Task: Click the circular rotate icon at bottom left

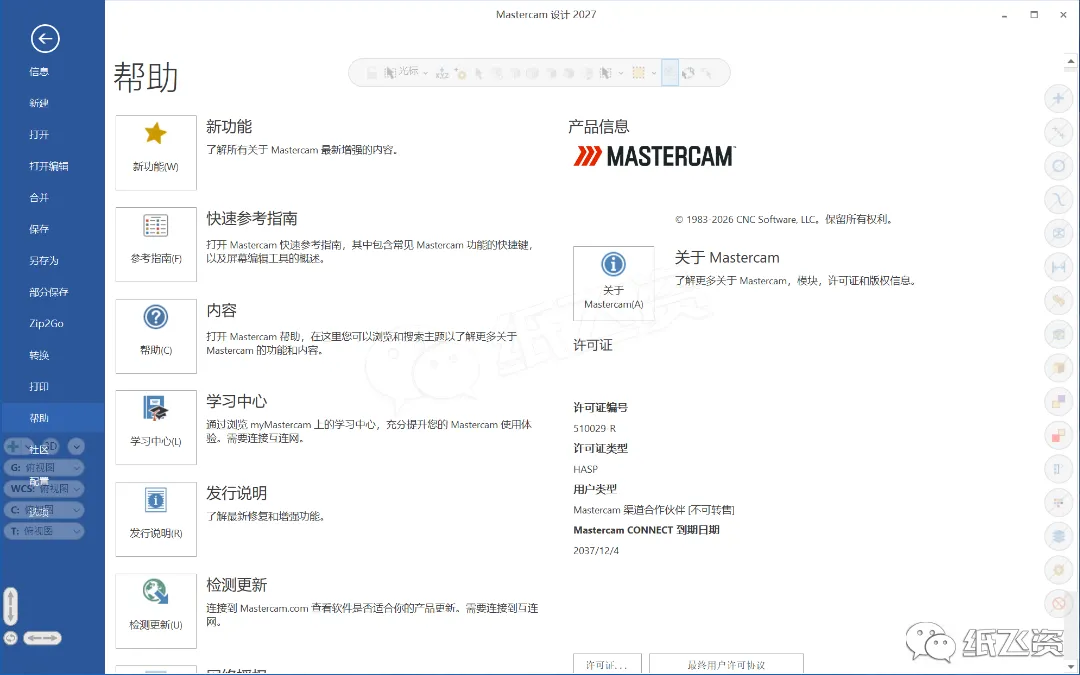Action: coord(10,638)
